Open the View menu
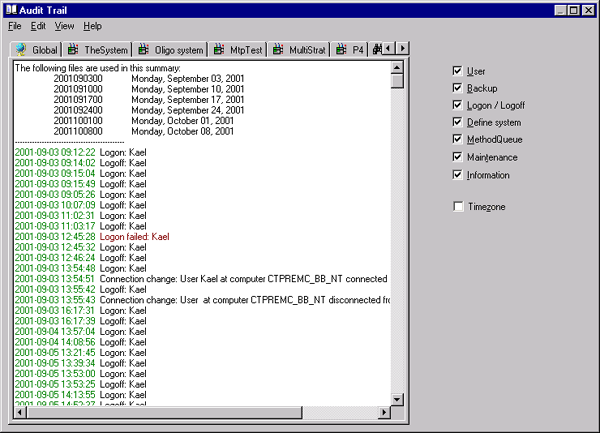Screen dimensions: 600x433 click(x=64, y=25)
